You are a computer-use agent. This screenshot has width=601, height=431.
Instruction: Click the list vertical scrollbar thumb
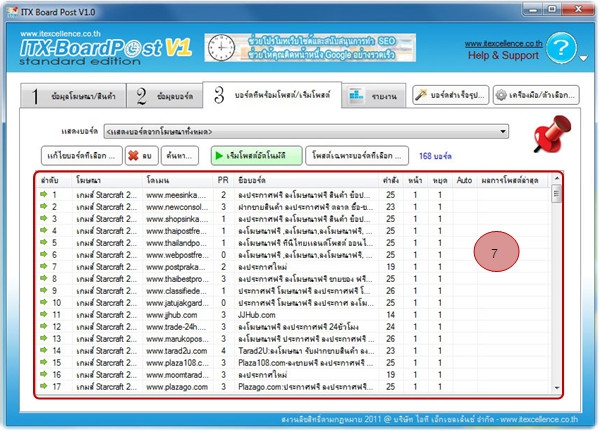click(557, 193)
